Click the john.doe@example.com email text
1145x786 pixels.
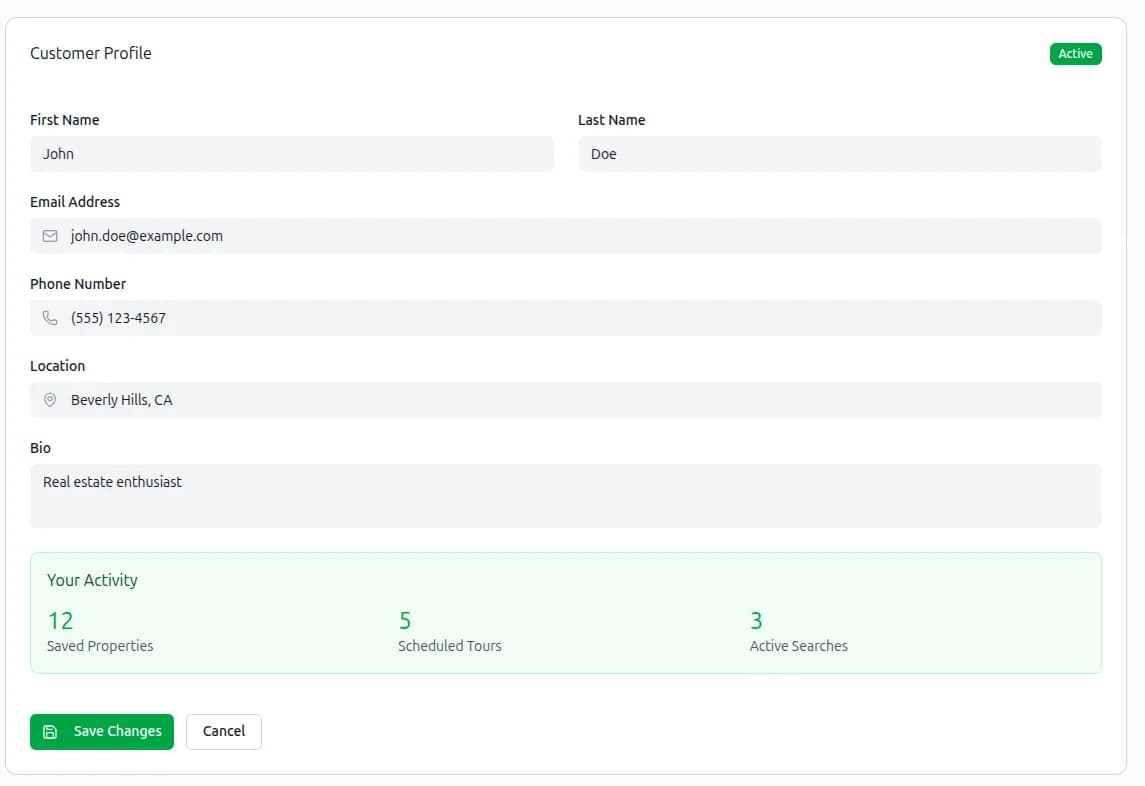(x=147, y=236)
